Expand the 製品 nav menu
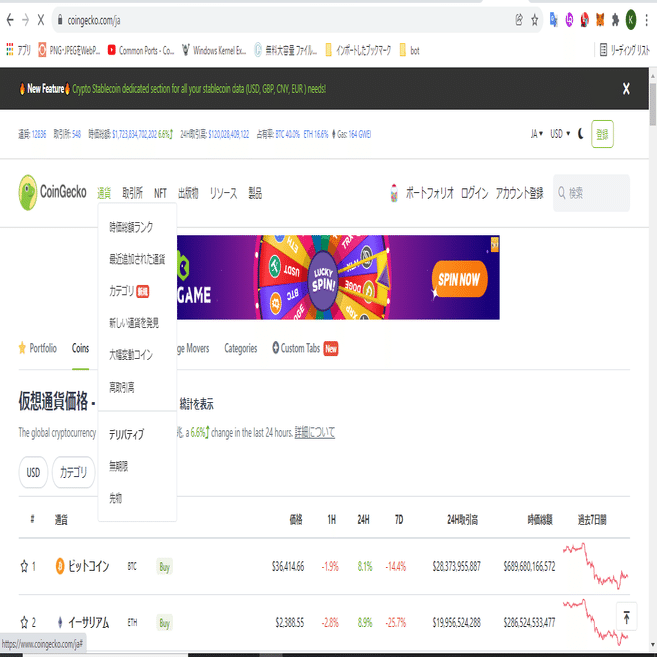The width and height of the screenshot is (657, 657). pos(255,193)
